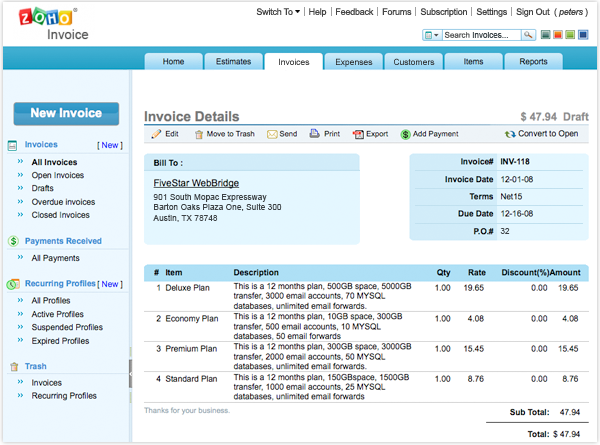Open FiveStar WebBridge customer link
Viewport: 600px width, 445px height.
pos(196,183)
